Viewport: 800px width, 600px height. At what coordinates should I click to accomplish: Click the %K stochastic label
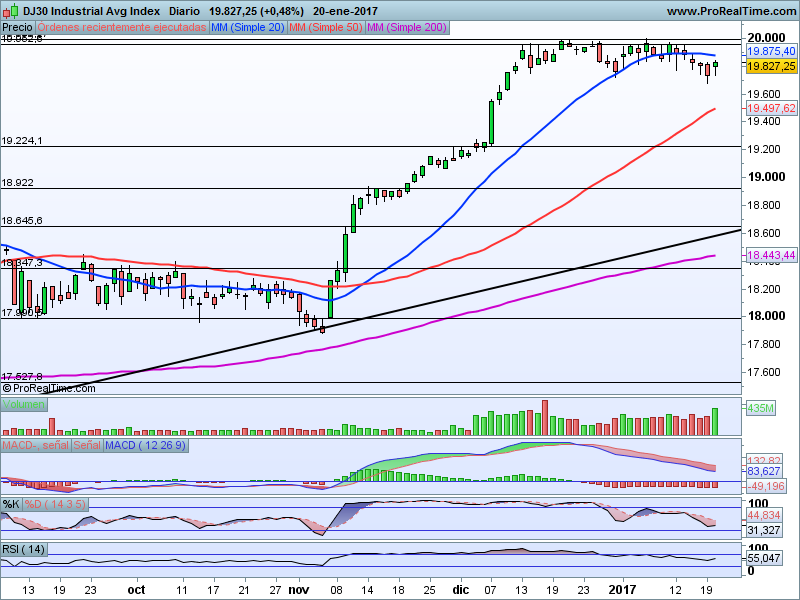11,505
